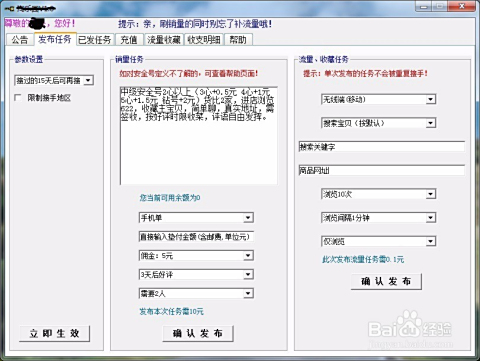Open the 浏览间隔1分钟 dropdown

[430, 218]
